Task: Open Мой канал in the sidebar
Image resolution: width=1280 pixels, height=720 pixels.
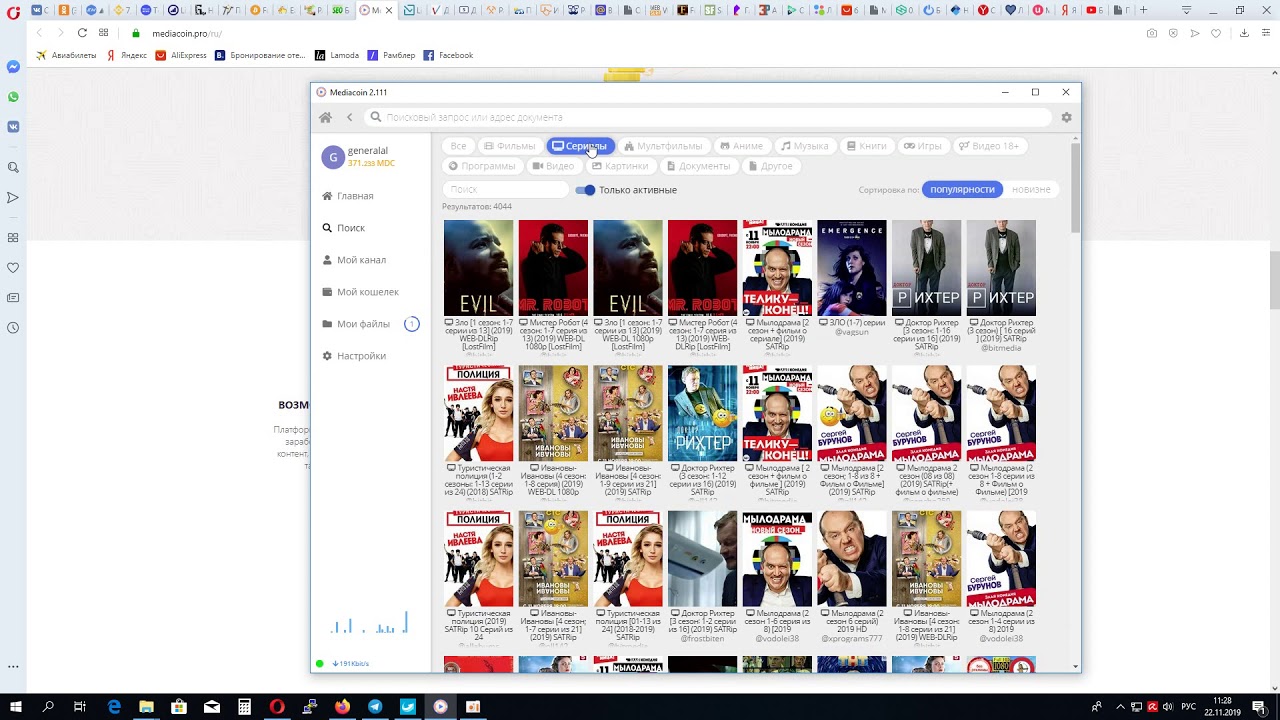Action: click(354, 260)
